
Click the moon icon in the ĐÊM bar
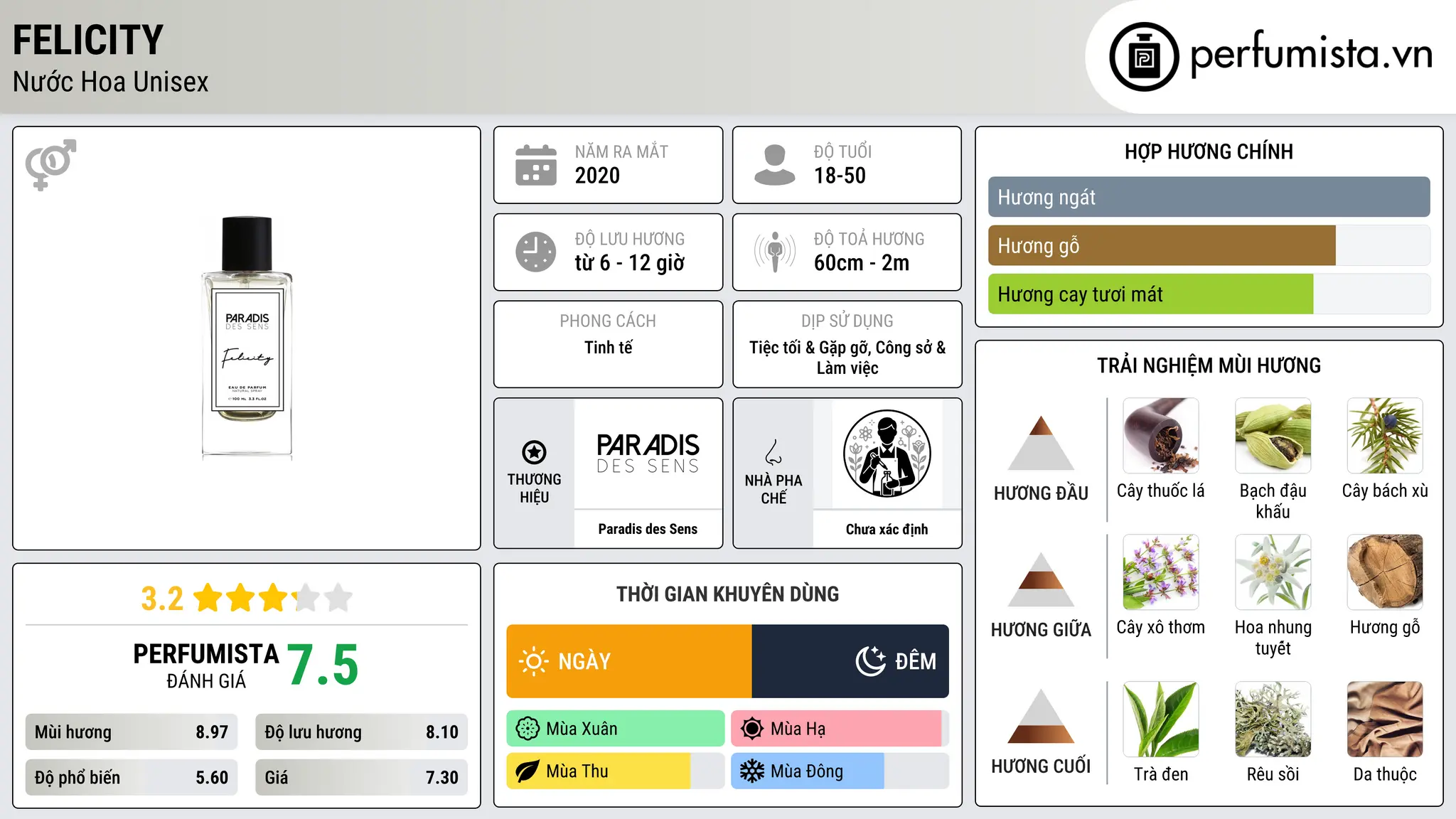[871, 661]
